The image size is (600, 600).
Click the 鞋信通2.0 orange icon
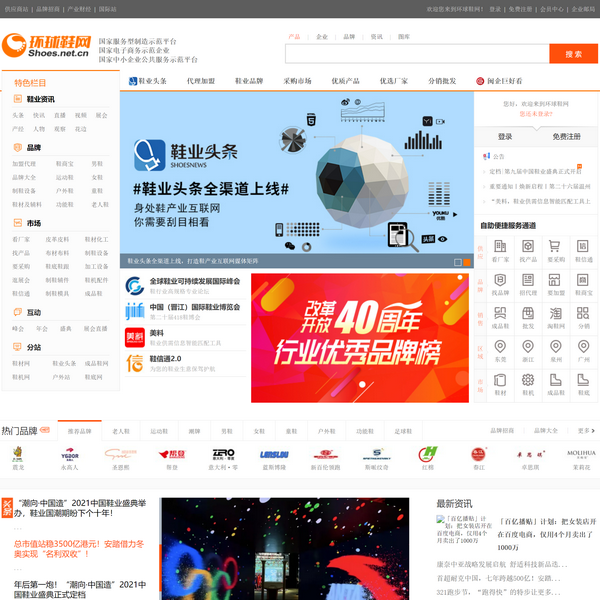click(134, 363)
